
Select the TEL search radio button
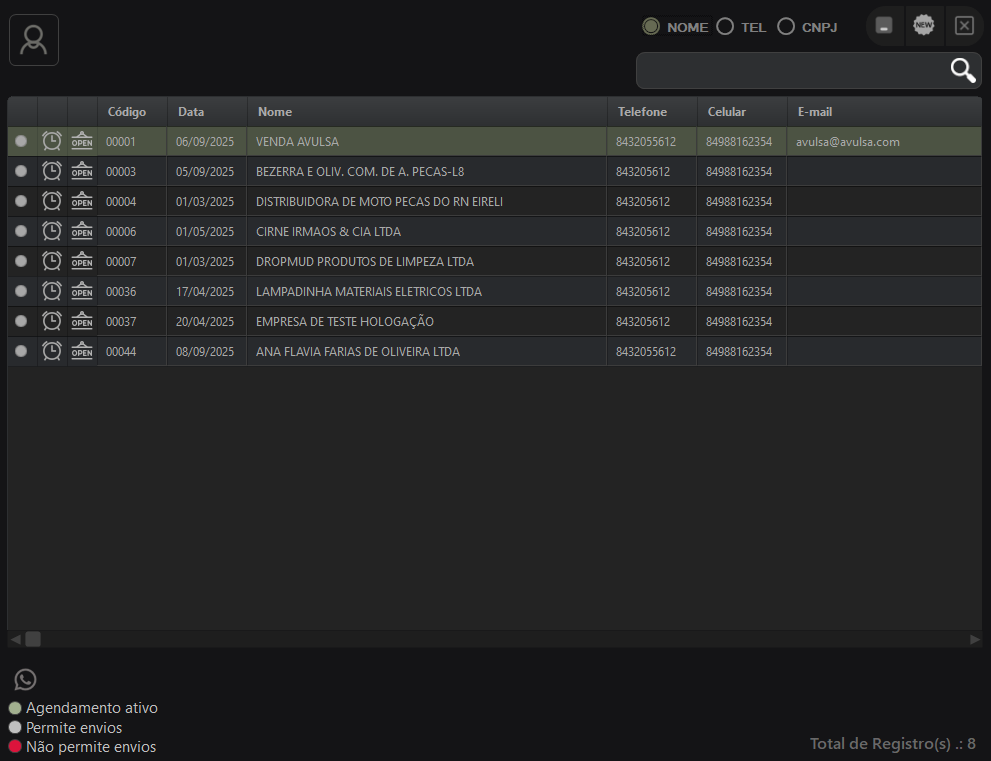(x=725, y=27)
